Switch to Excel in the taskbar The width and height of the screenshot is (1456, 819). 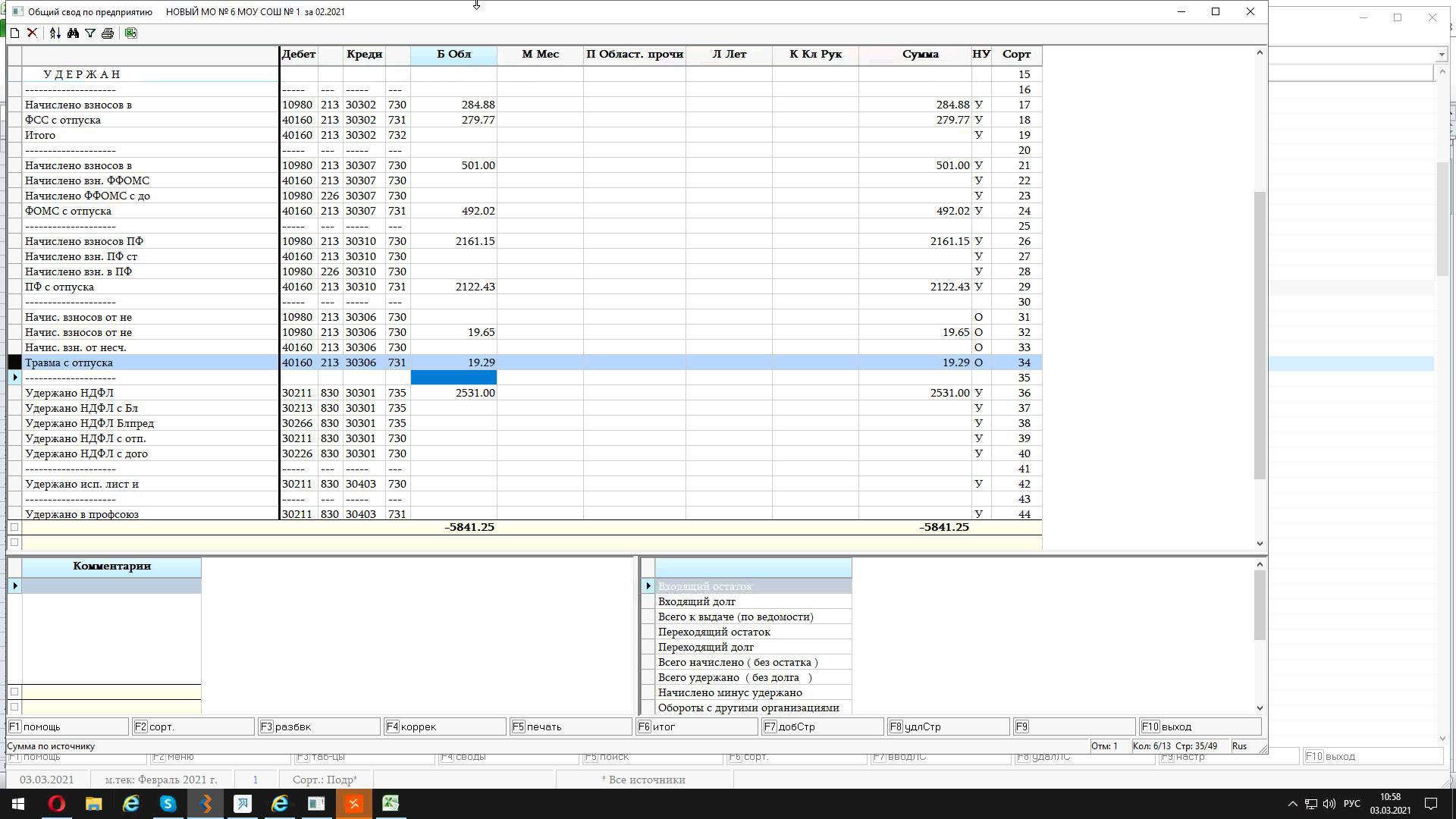pos(391,804)
